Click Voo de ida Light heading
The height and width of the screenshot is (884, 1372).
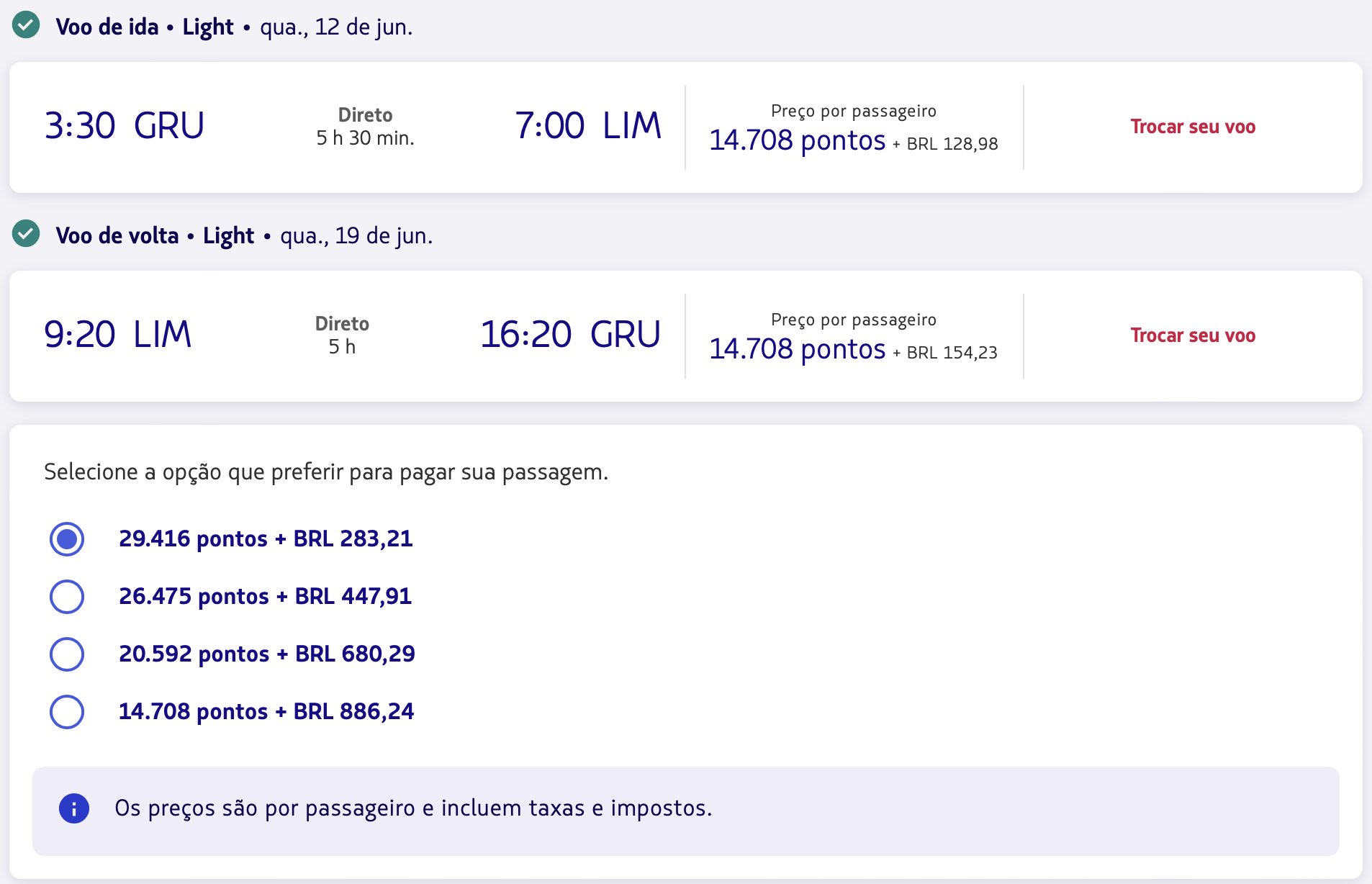(145, 27)
